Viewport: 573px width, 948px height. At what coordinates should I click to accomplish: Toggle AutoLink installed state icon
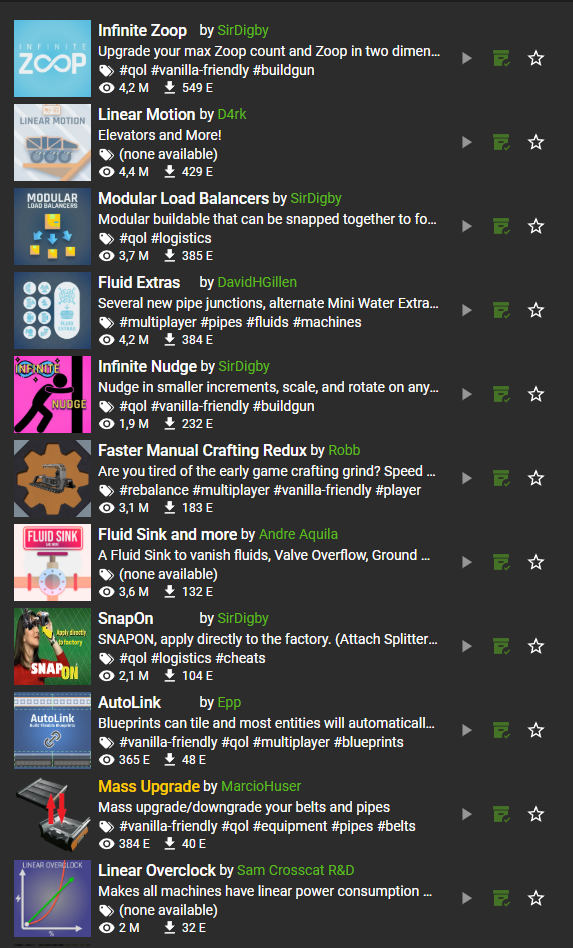coord(501,731)
